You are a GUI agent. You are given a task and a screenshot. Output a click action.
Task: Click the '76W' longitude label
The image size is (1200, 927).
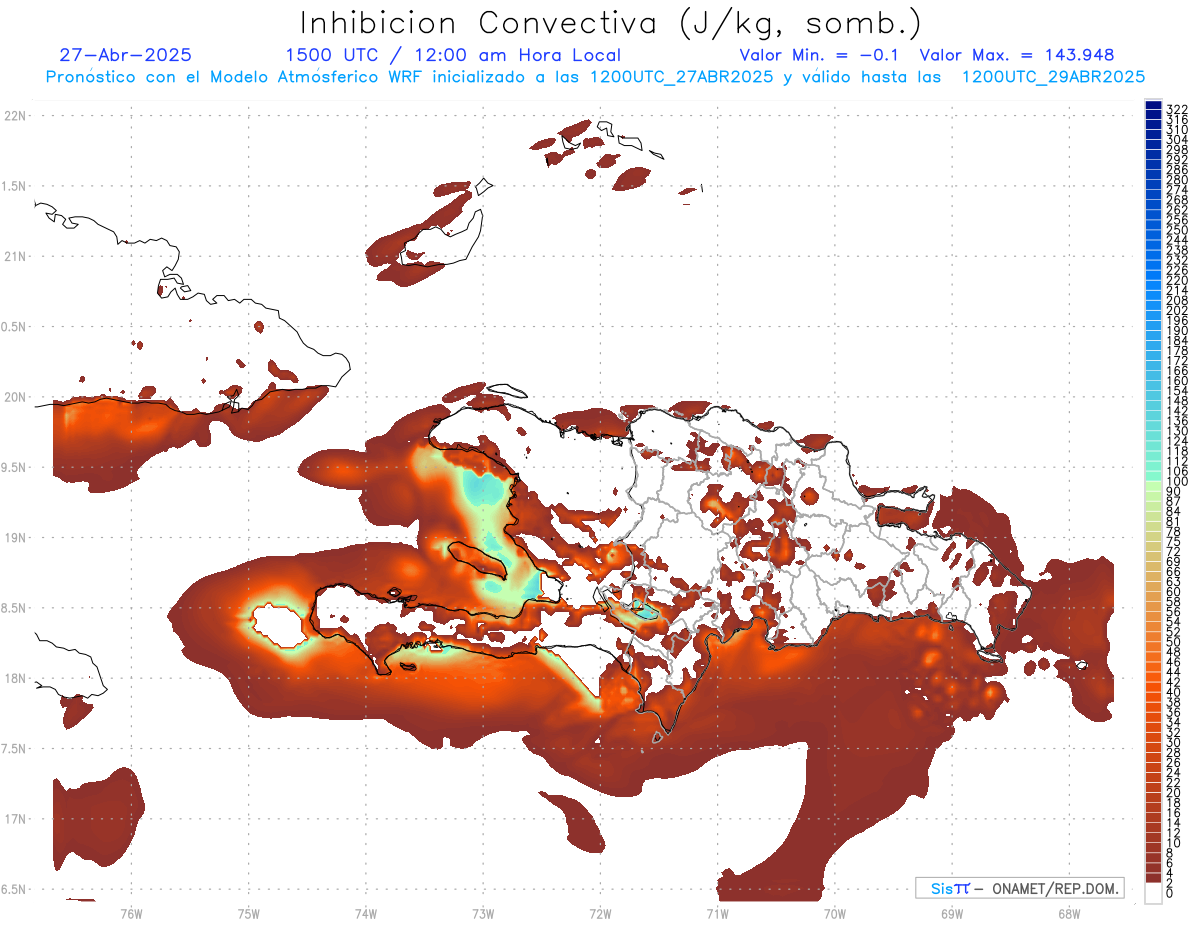point(131,912)
